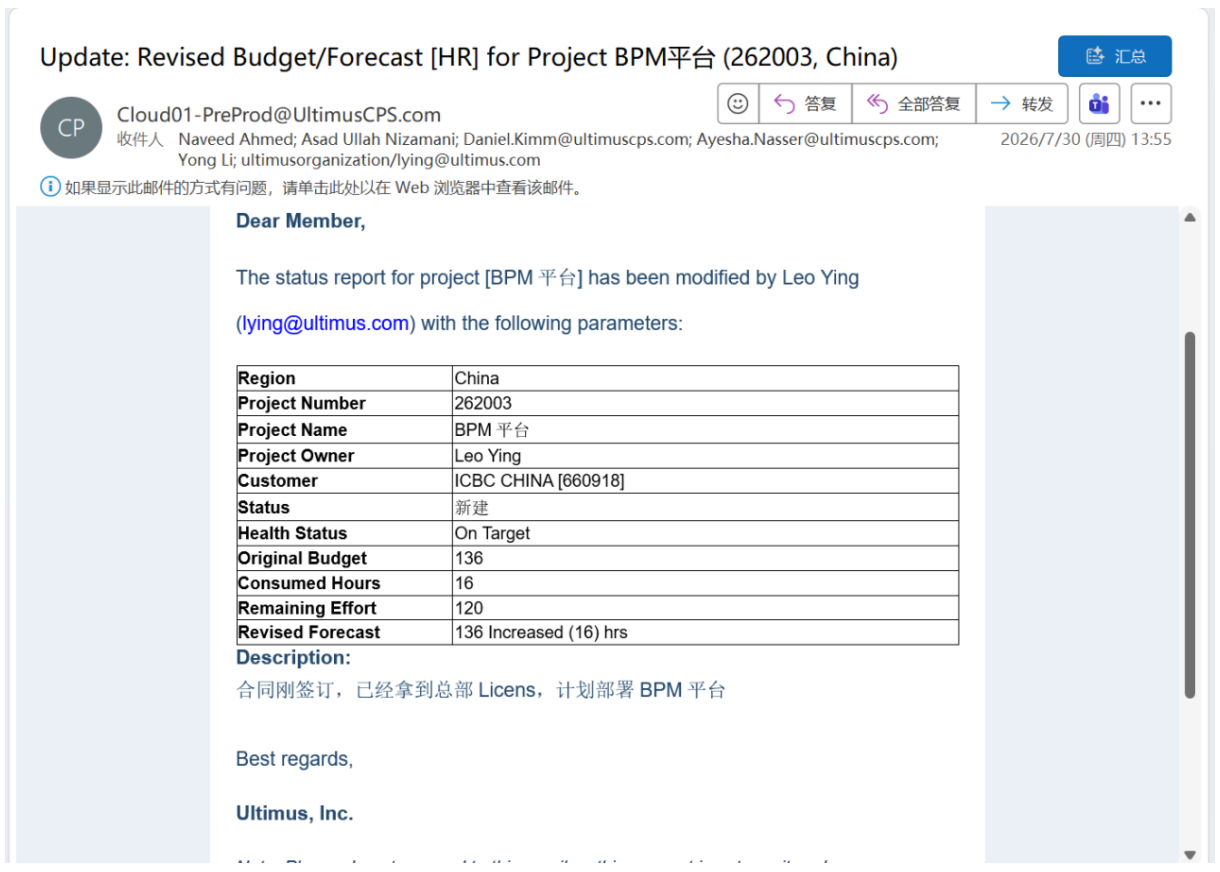Screen dimensions: 1220x872
Task: Click the Project Name value BPM 平台
Action: tap(705, 429)
